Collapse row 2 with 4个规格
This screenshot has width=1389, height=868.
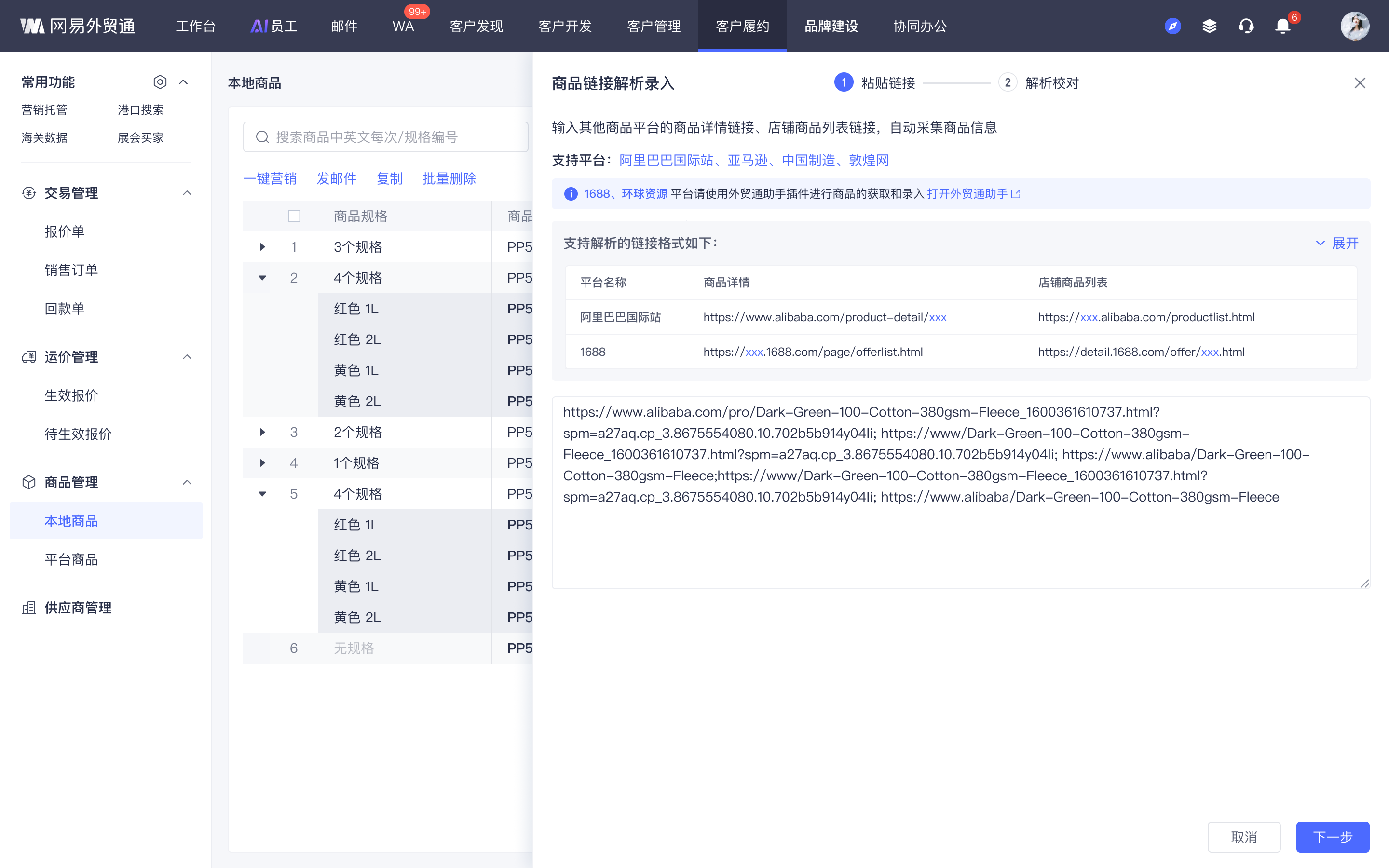262,278
